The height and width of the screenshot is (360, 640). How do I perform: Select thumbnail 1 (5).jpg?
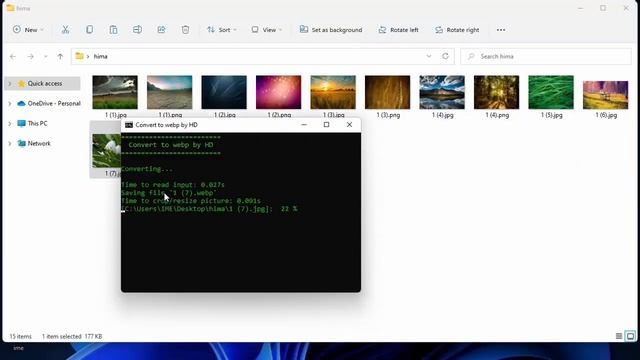[x=551, y=92]
